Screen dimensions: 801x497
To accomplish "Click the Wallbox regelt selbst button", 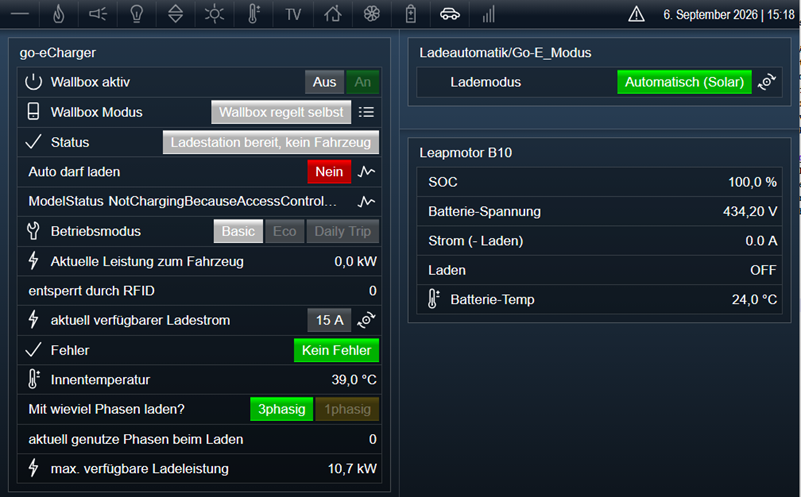I will click(281, 112).
